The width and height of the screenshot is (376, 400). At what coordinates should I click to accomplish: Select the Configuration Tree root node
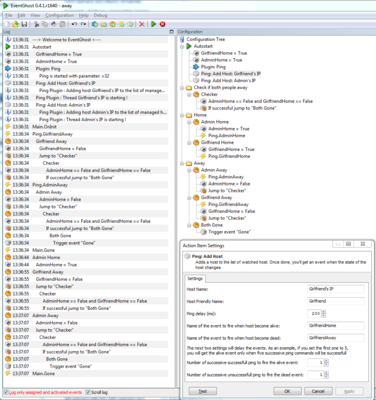[205, 39]
